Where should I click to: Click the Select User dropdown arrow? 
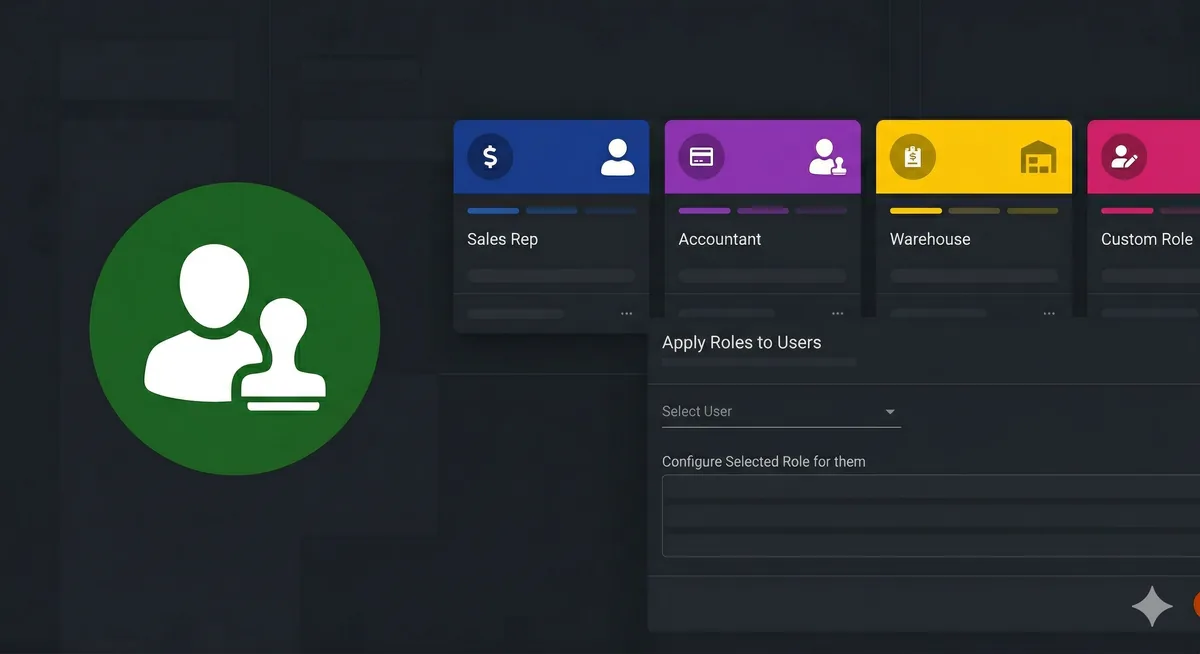(x=890, y=412)
